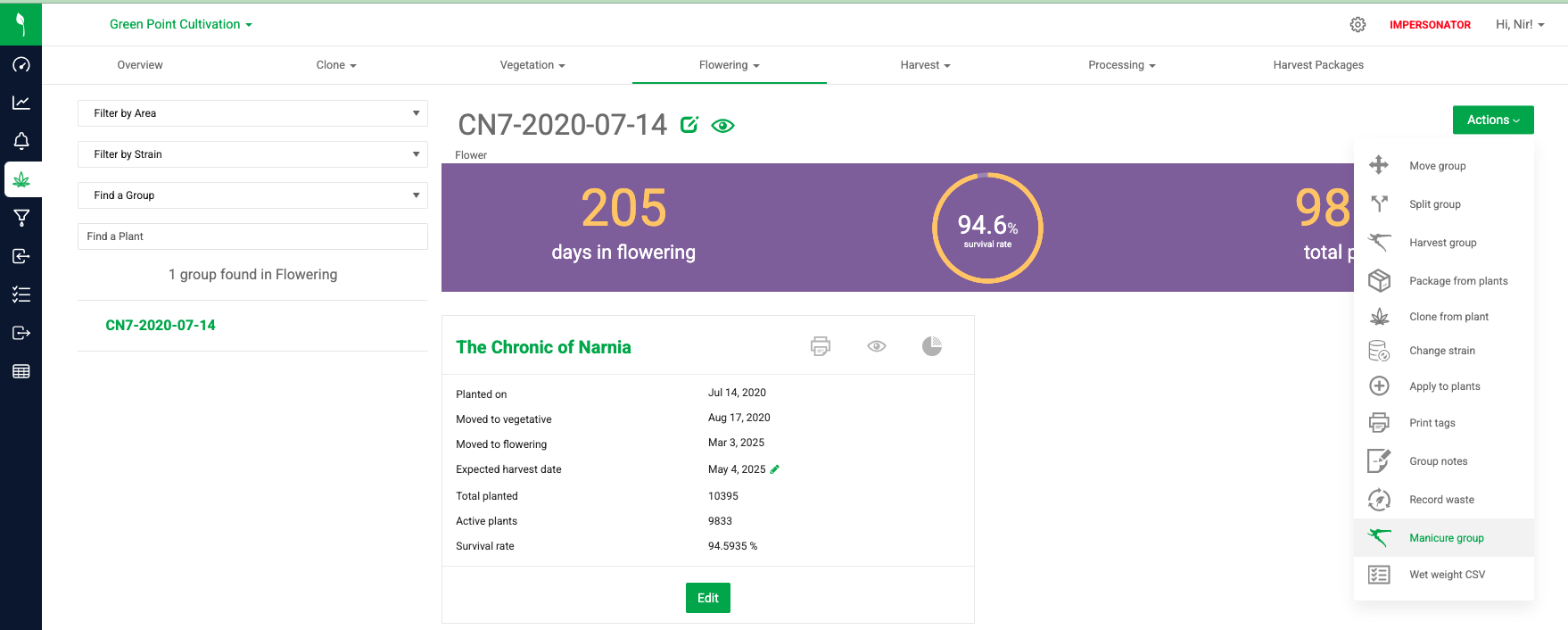Expand the Filter by Area dropdown

pyautogui.click(x=252, y=113)
